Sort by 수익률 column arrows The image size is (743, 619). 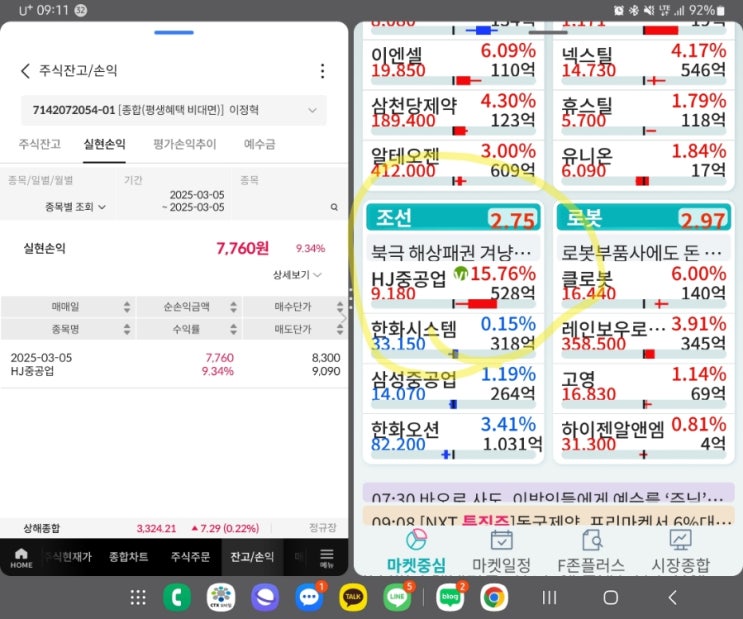click(x=233, y=329)
